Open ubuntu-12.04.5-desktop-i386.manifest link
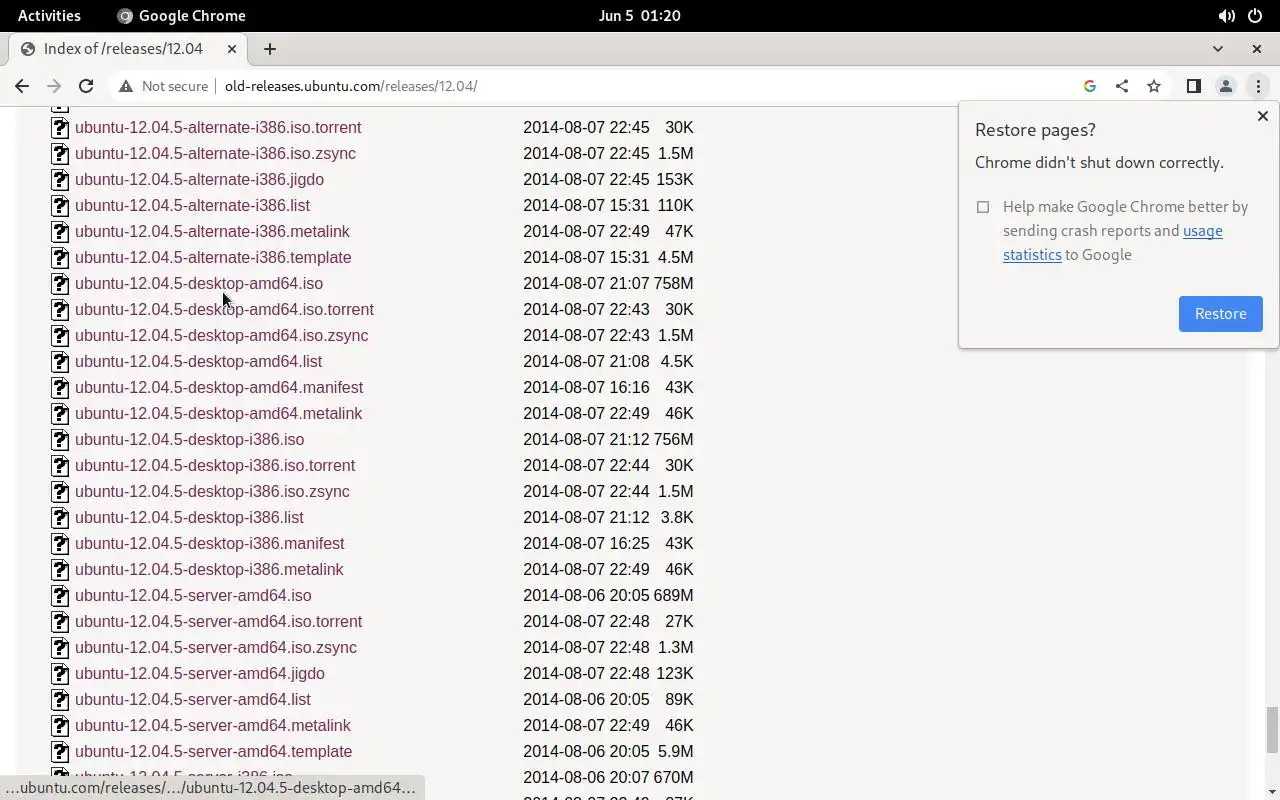 coord(209,543)
